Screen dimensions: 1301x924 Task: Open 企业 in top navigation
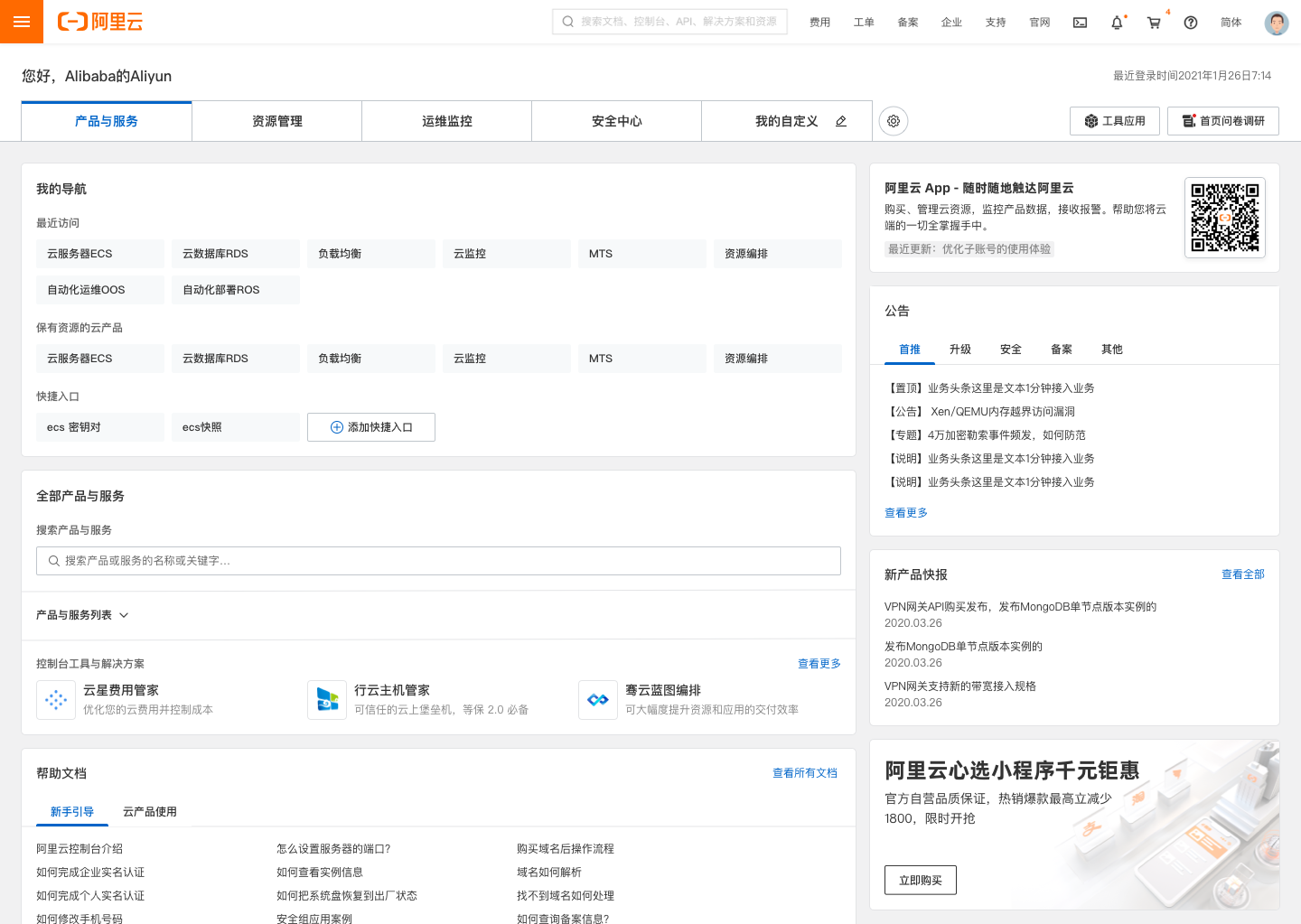point(951,23)
